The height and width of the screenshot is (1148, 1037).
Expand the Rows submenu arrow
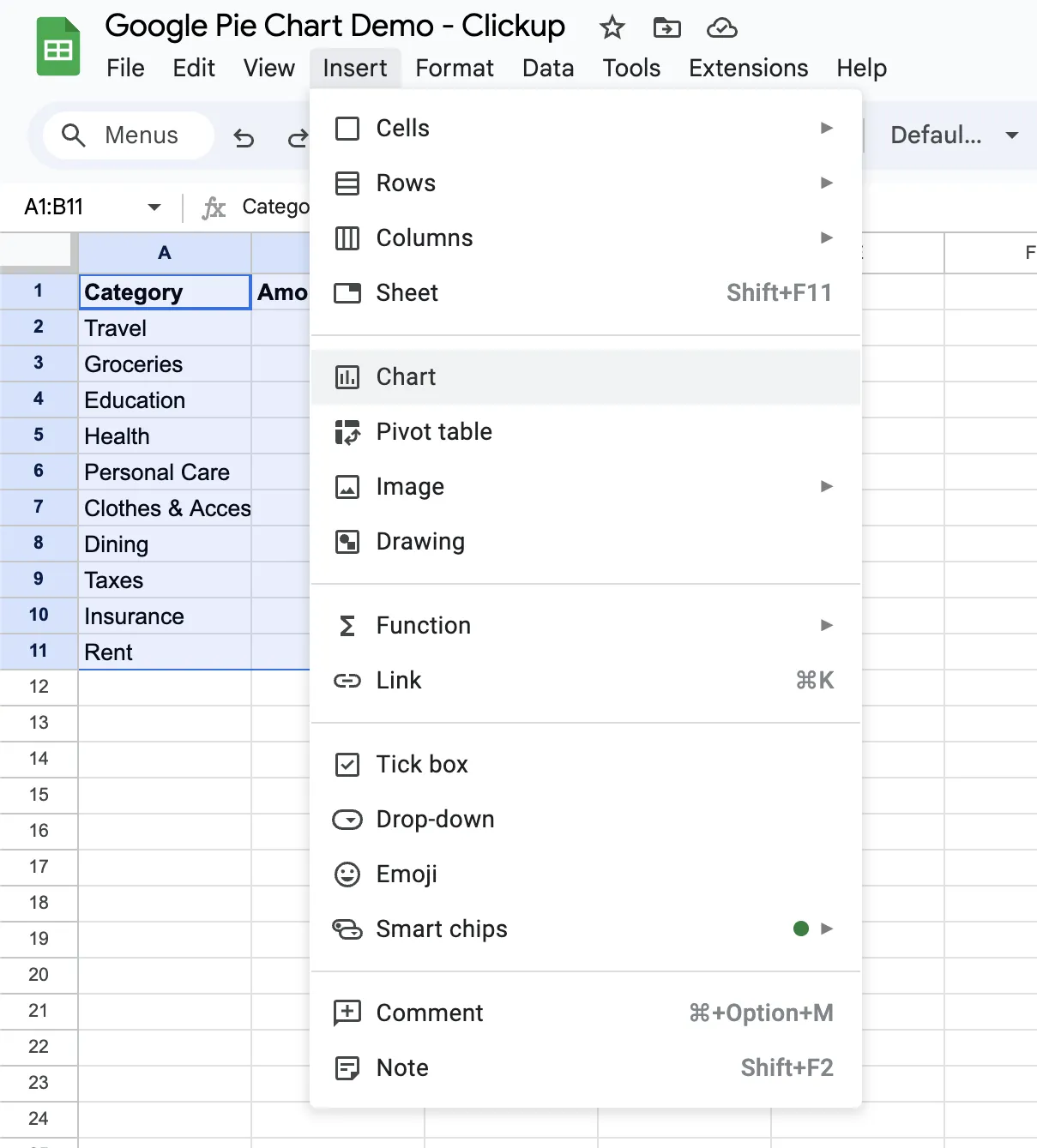pos(827,183)
